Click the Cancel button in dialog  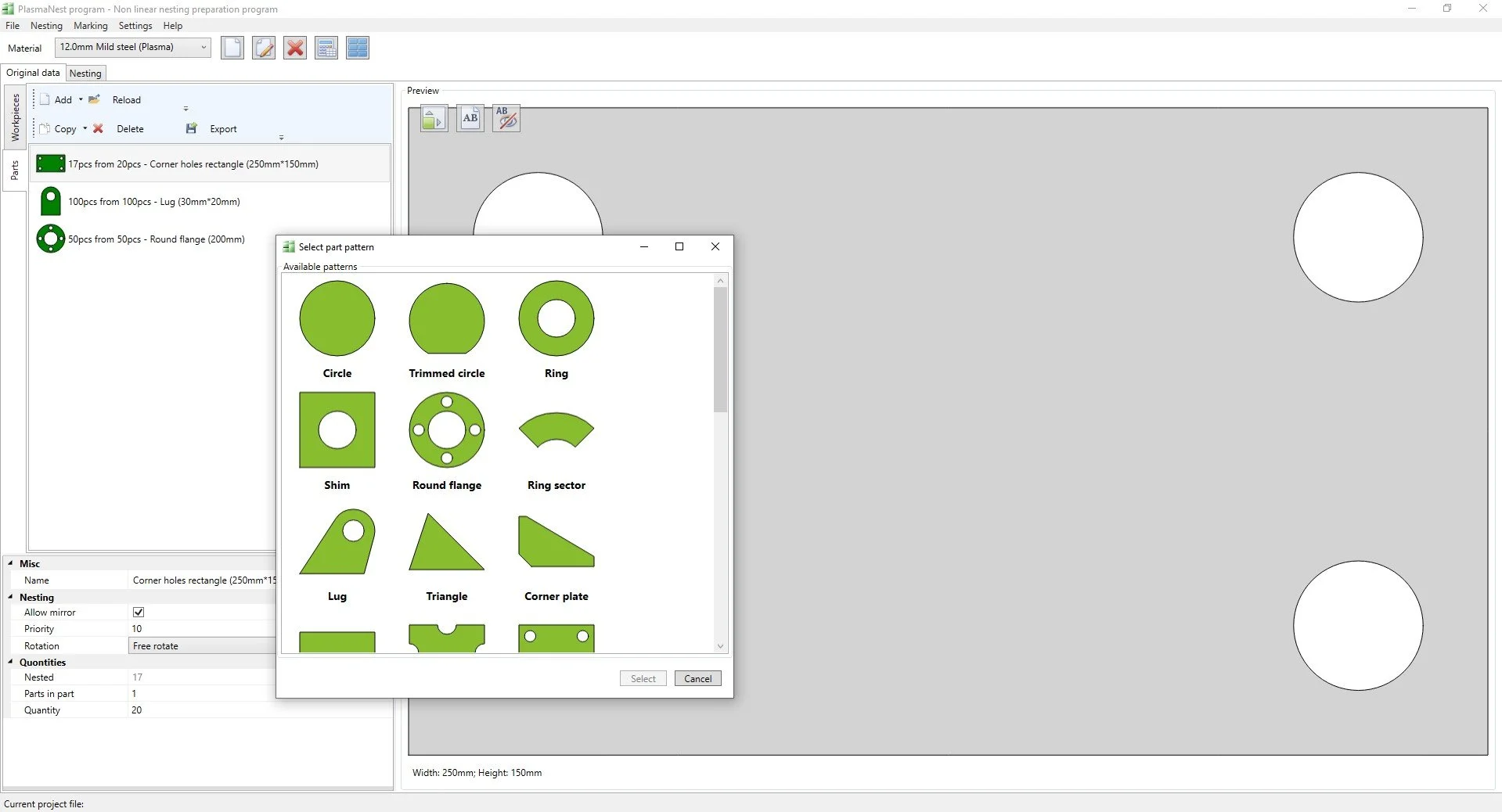pyautogui.click(x=698, y=678)
